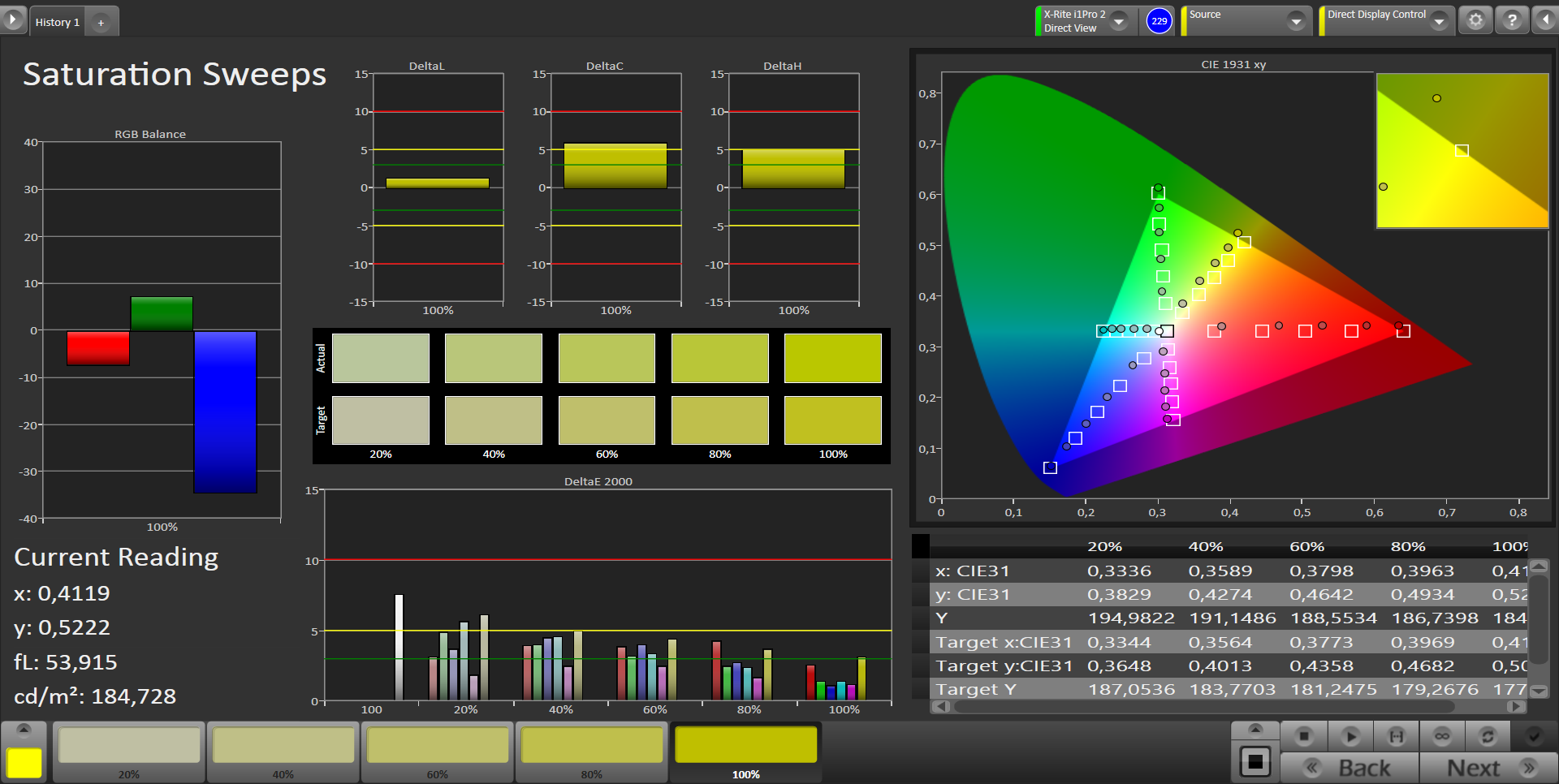
Task: Open the X-Rite i1Pro 2 meter dropdown
Action: pyautogui.click(x=1119, y=21)
